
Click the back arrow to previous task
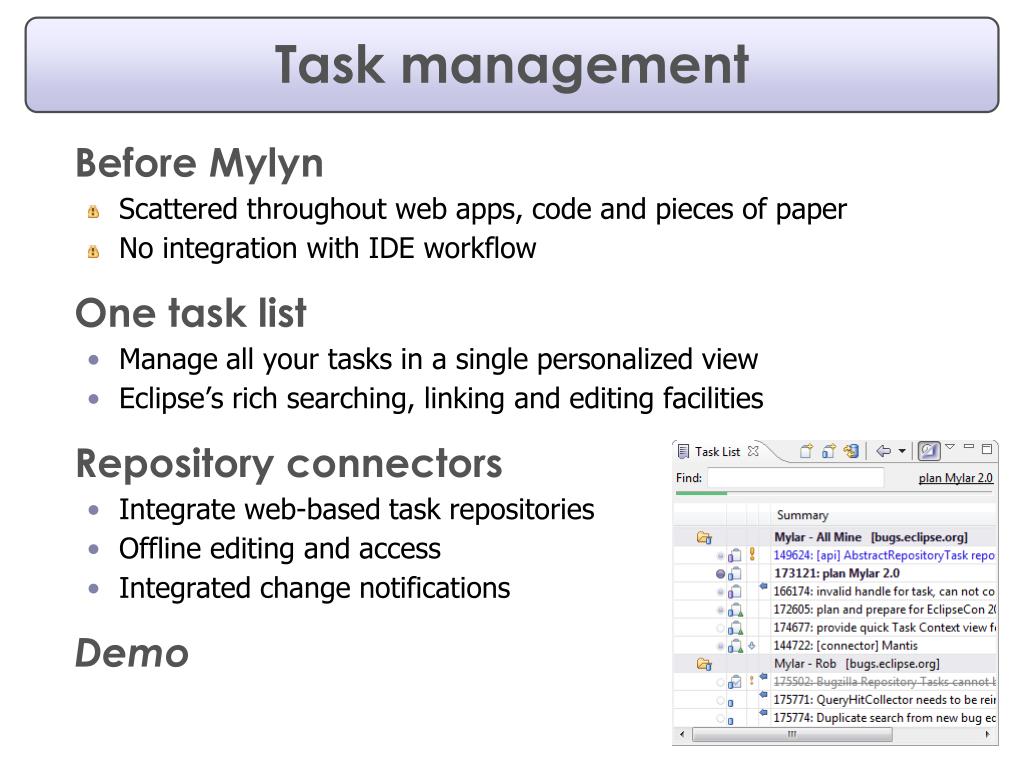pos(884,451)
